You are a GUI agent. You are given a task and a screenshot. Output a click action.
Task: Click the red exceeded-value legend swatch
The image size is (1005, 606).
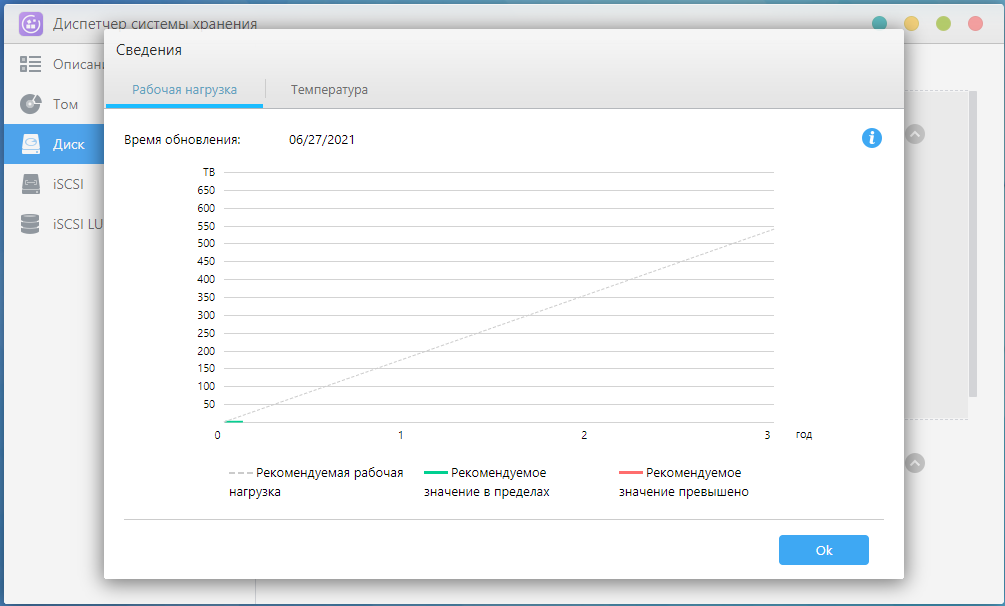pos(631,473)
